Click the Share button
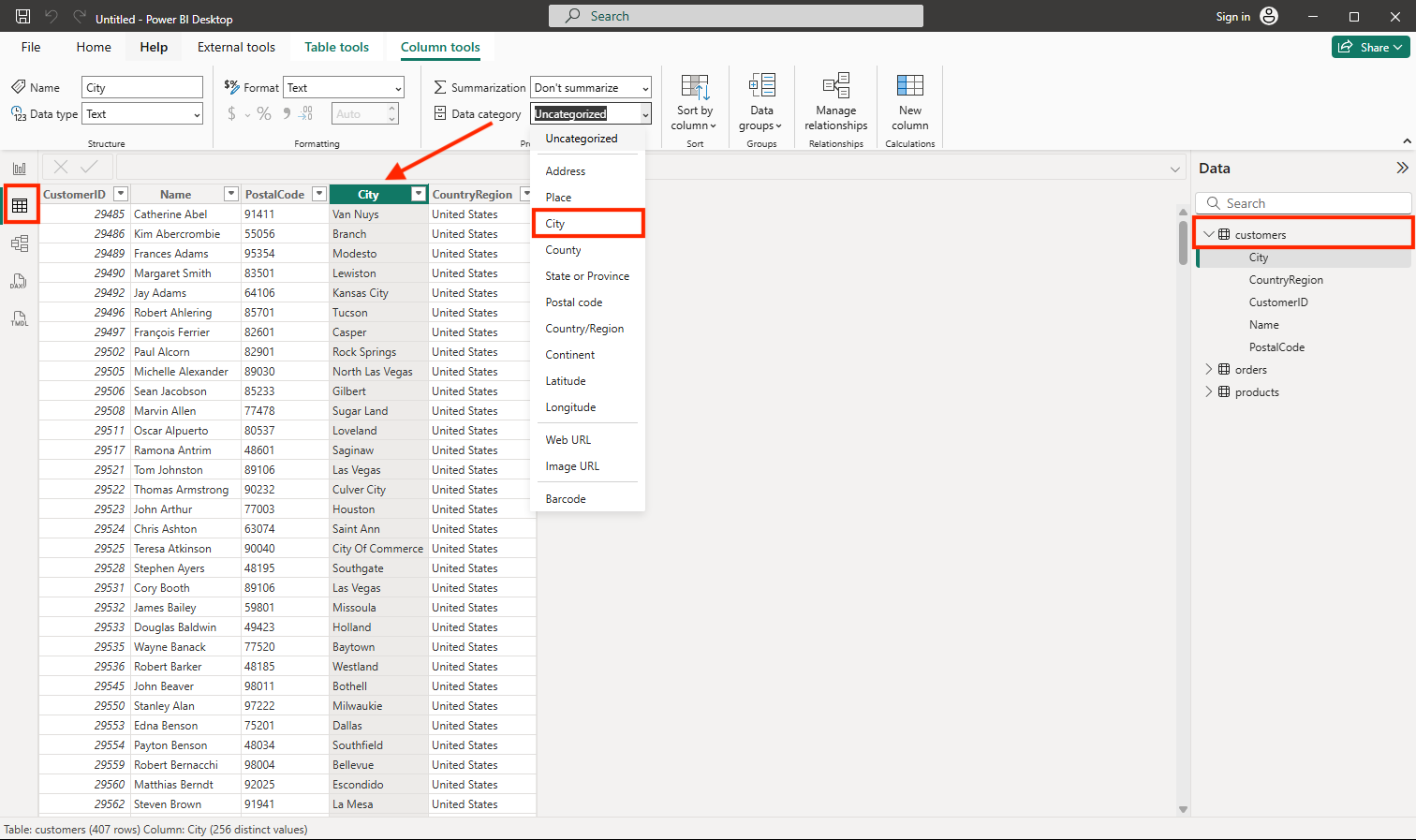This screenshot has height=840, width=1416. pyautogui.click(x=1371, y=47)
